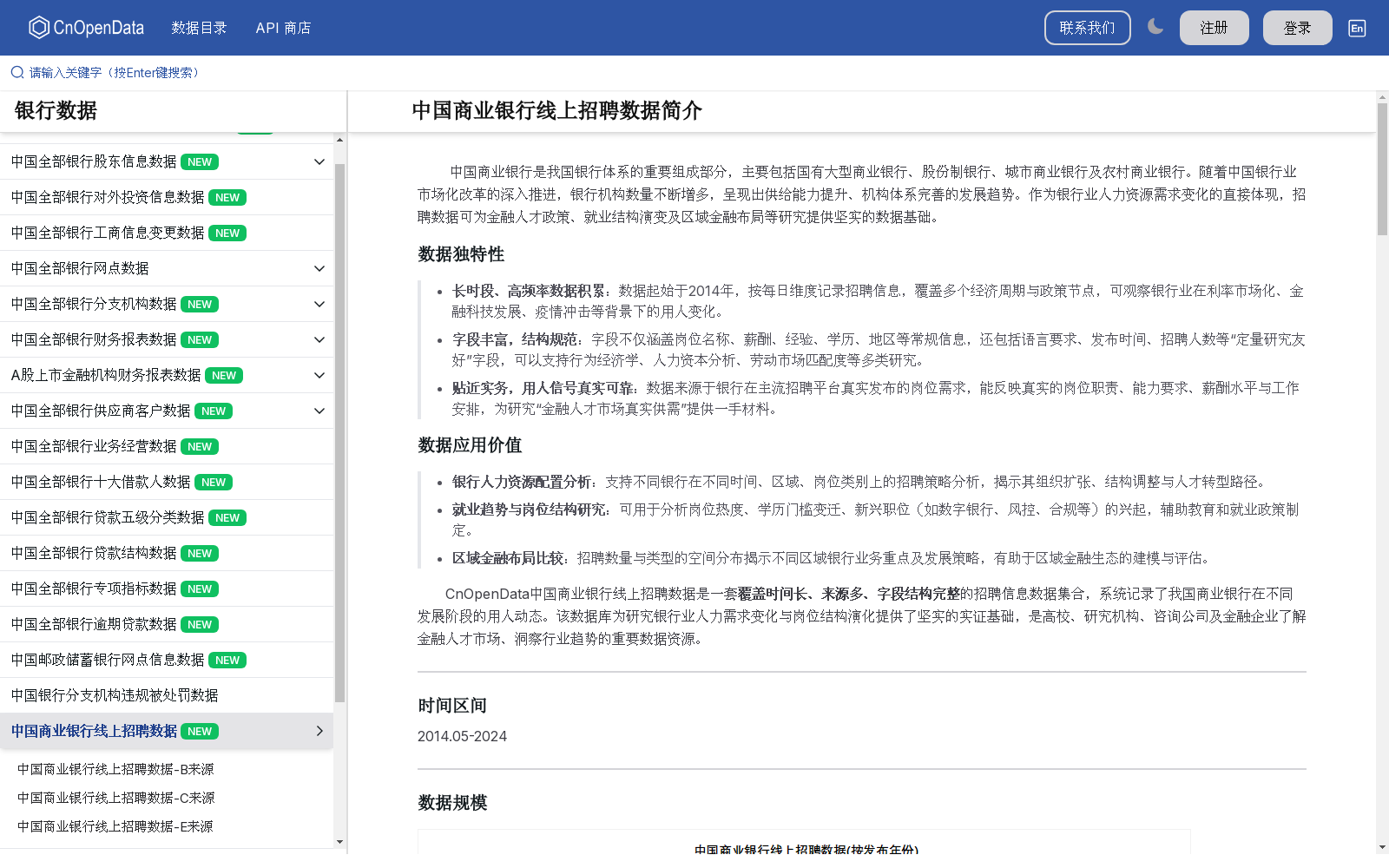Collapse 中国商业银行线上招聘数据 chevron
Screen dimensions: 1389x868
click(x=319, y=731)
